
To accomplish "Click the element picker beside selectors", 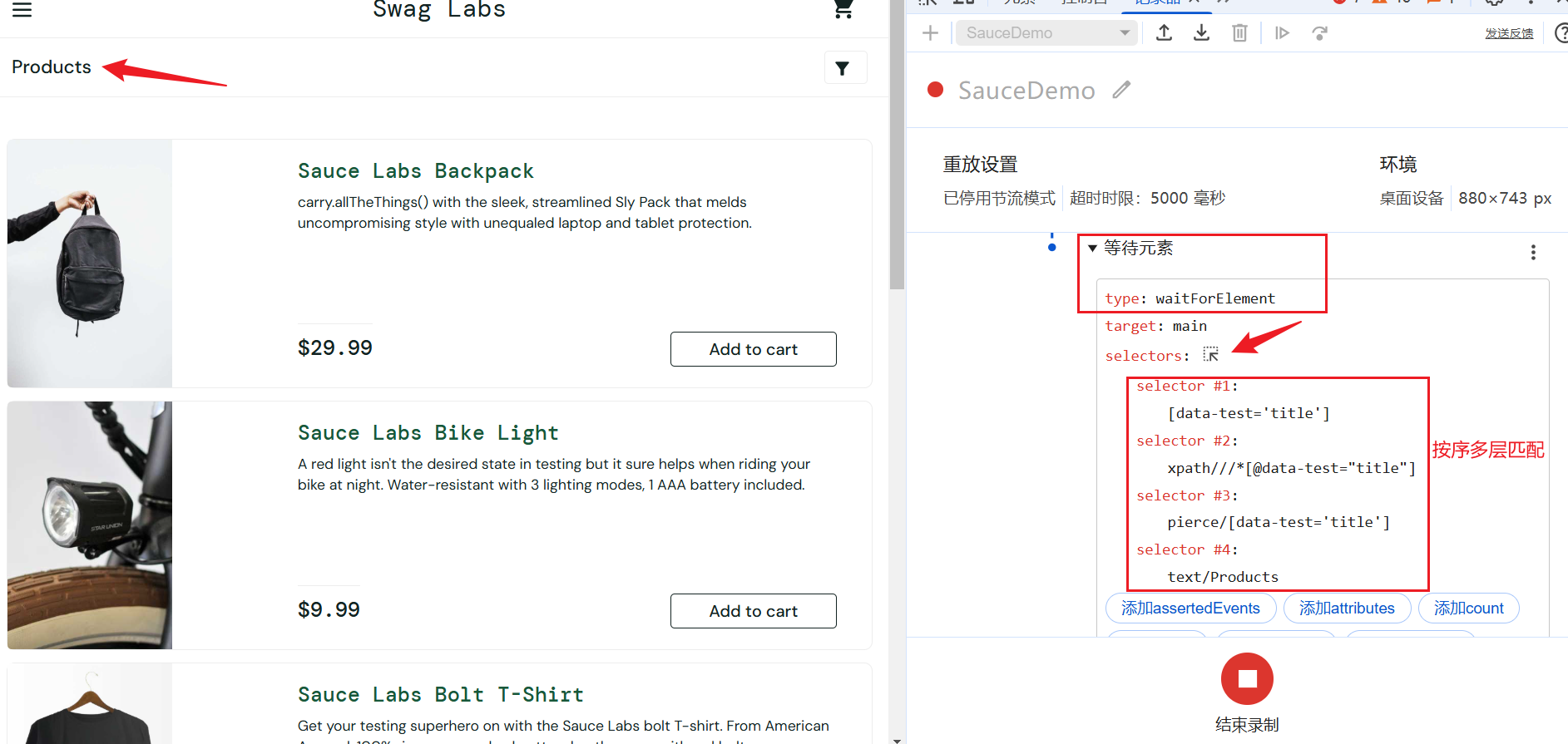I will 1211,355.
